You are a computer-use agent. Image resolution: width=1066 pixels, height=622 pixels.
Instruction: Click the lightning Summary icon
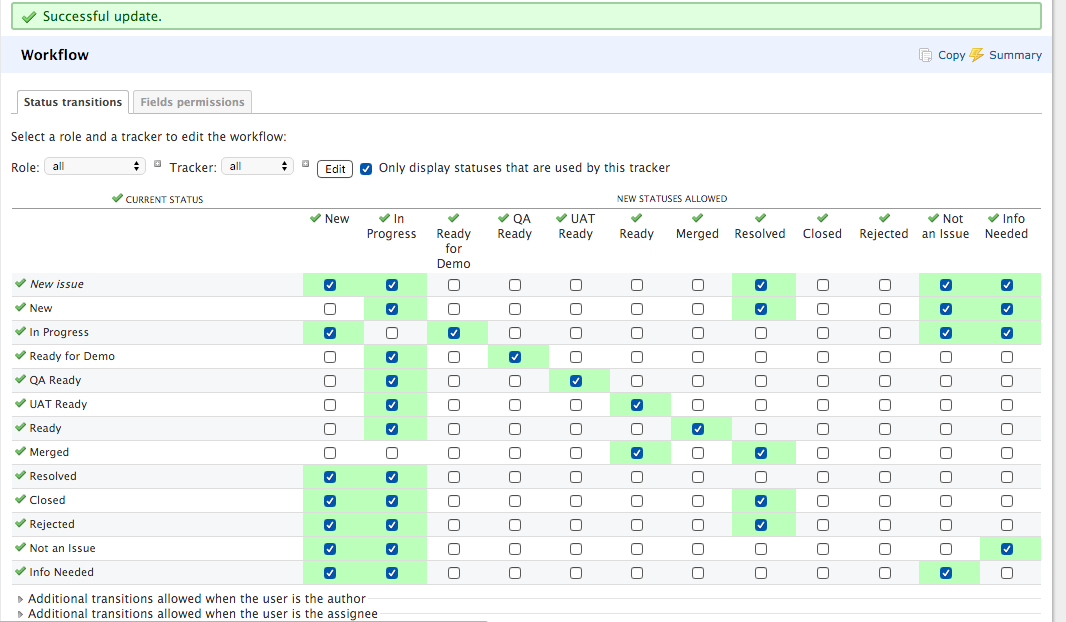(x=977, y=55)
